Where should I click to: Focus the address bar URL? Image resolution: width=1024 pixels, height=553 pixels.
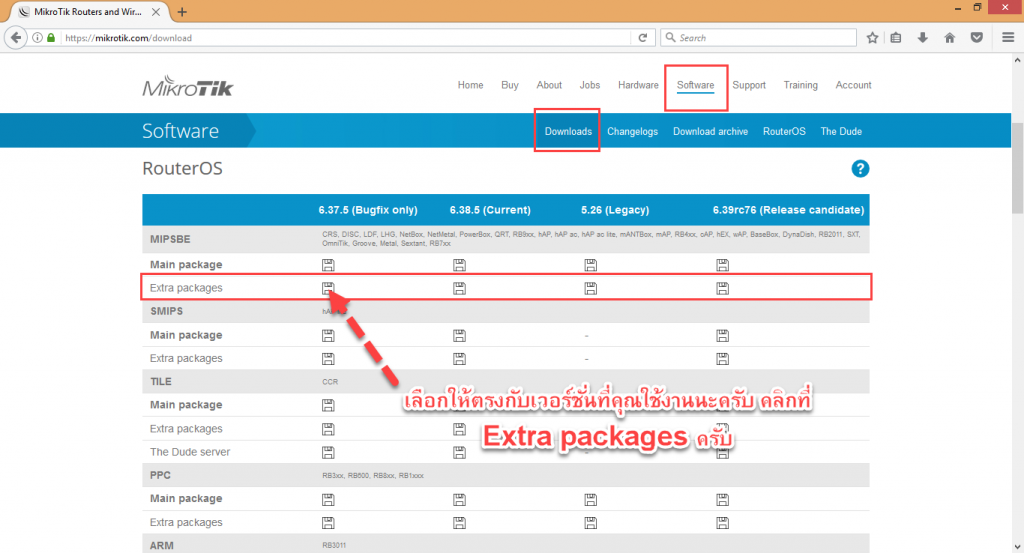click(x=346, y=38)
